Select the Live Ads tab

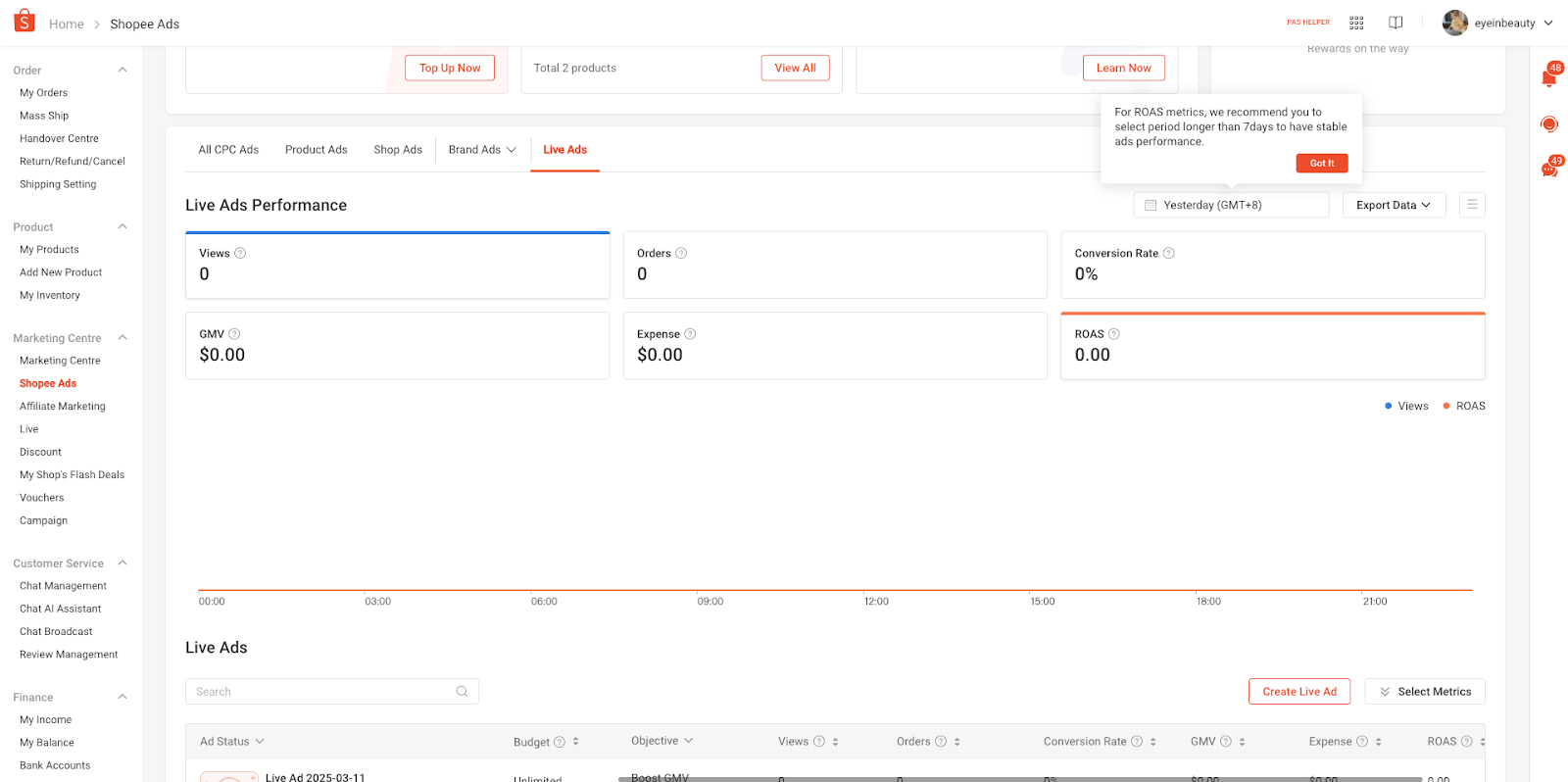point(564,150)
